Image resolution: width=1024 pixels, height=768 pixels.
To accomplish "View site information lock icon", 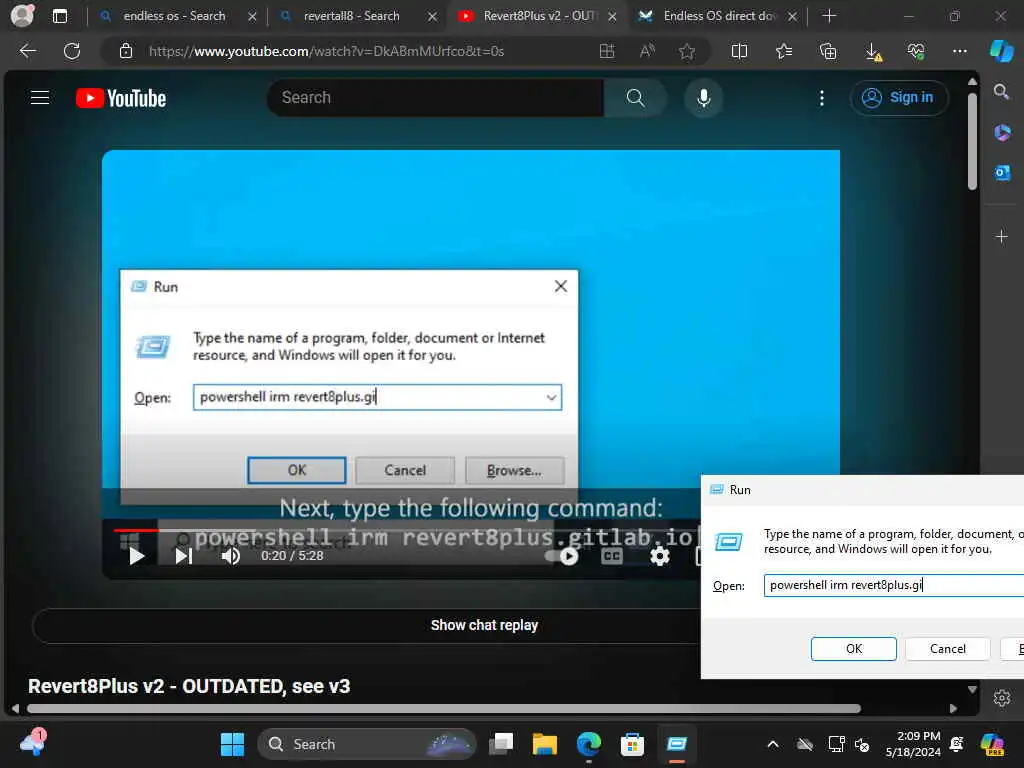I will pyautogui.click(x=126, y=51).
